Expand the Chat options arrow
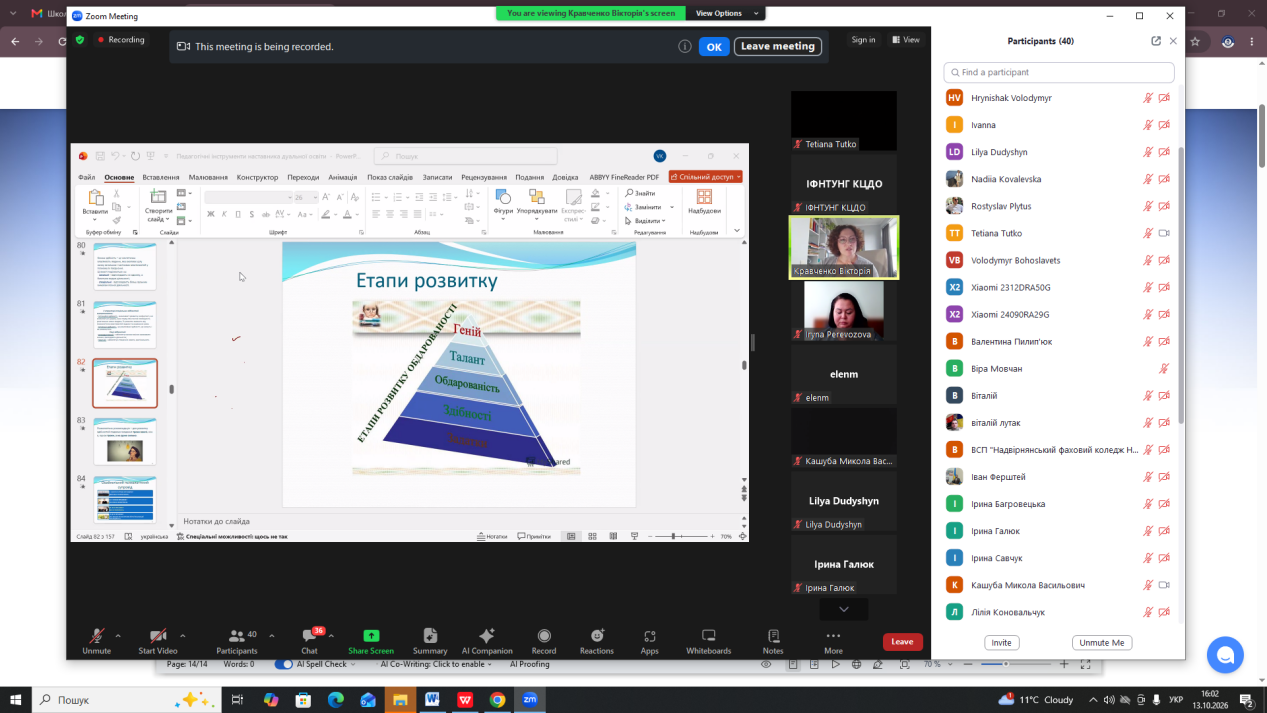The height and width of the screenshot is (713, 1267). click(x=331, y=635)
